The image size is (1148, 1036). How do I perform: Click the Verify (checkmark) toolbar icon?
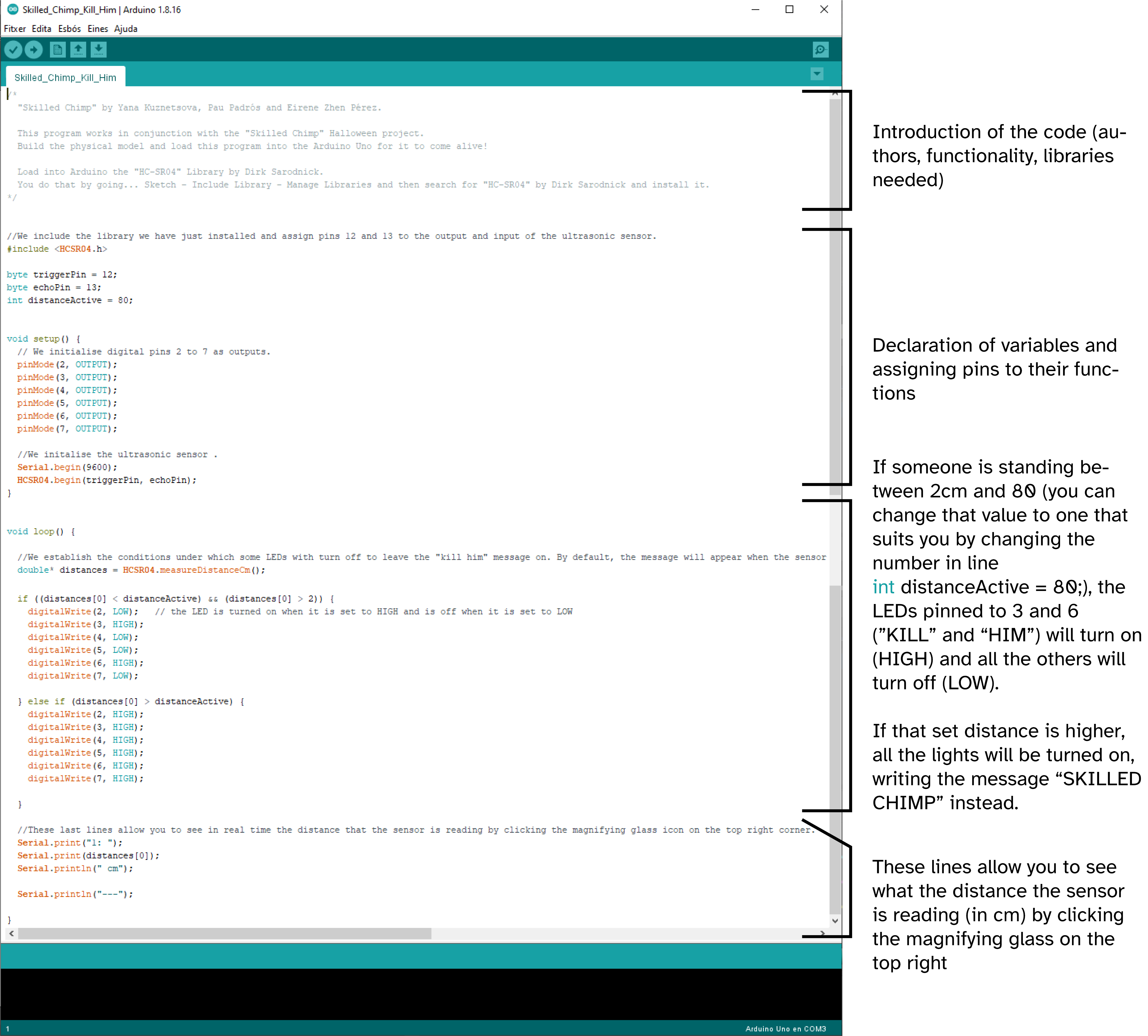tap(13, 50)
